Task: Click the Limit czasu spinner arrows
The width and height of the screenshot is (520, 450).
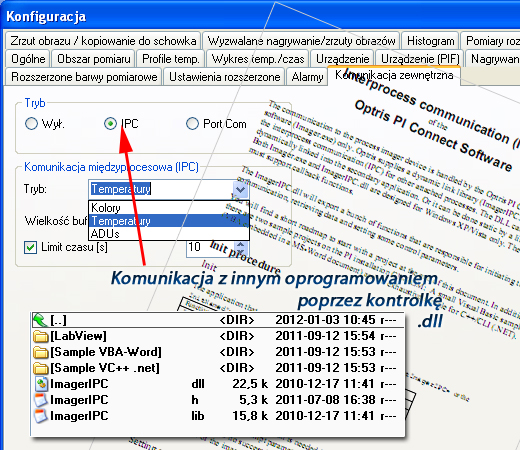Action: (240, 247)
